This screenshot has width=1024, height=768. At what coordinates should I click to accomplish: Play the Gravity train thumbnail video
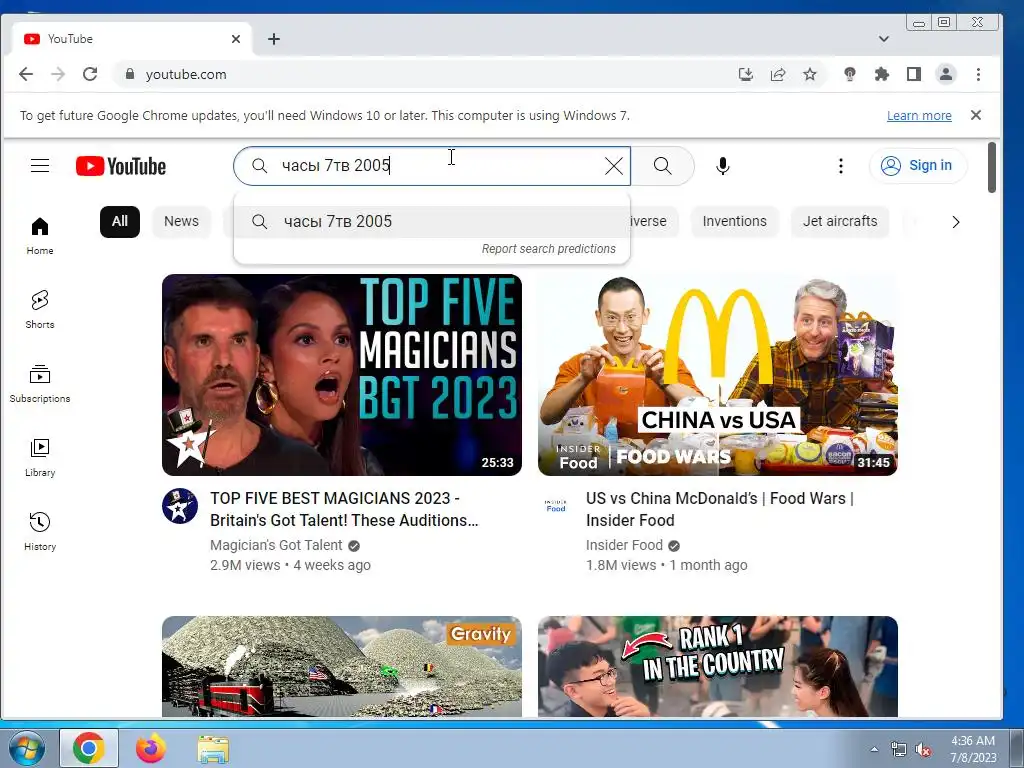pyautogui.click(x=342, y=667)
